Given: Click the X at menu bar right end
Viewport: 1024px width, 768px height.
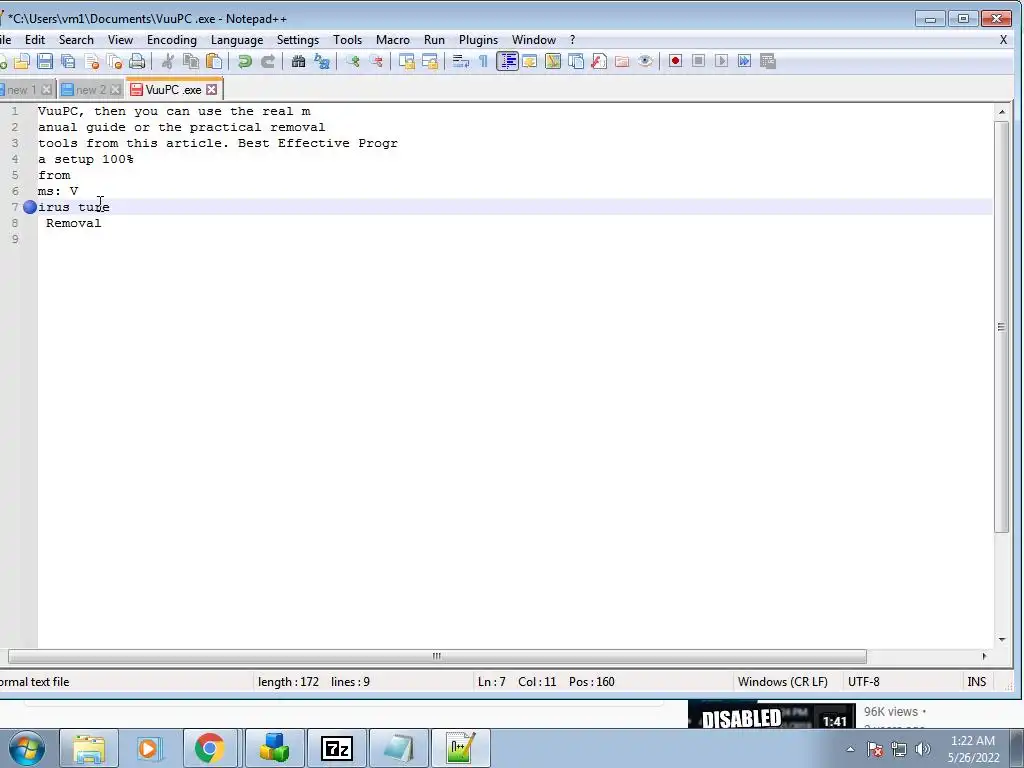Looking at the screenshot, I should (1003, 40).
